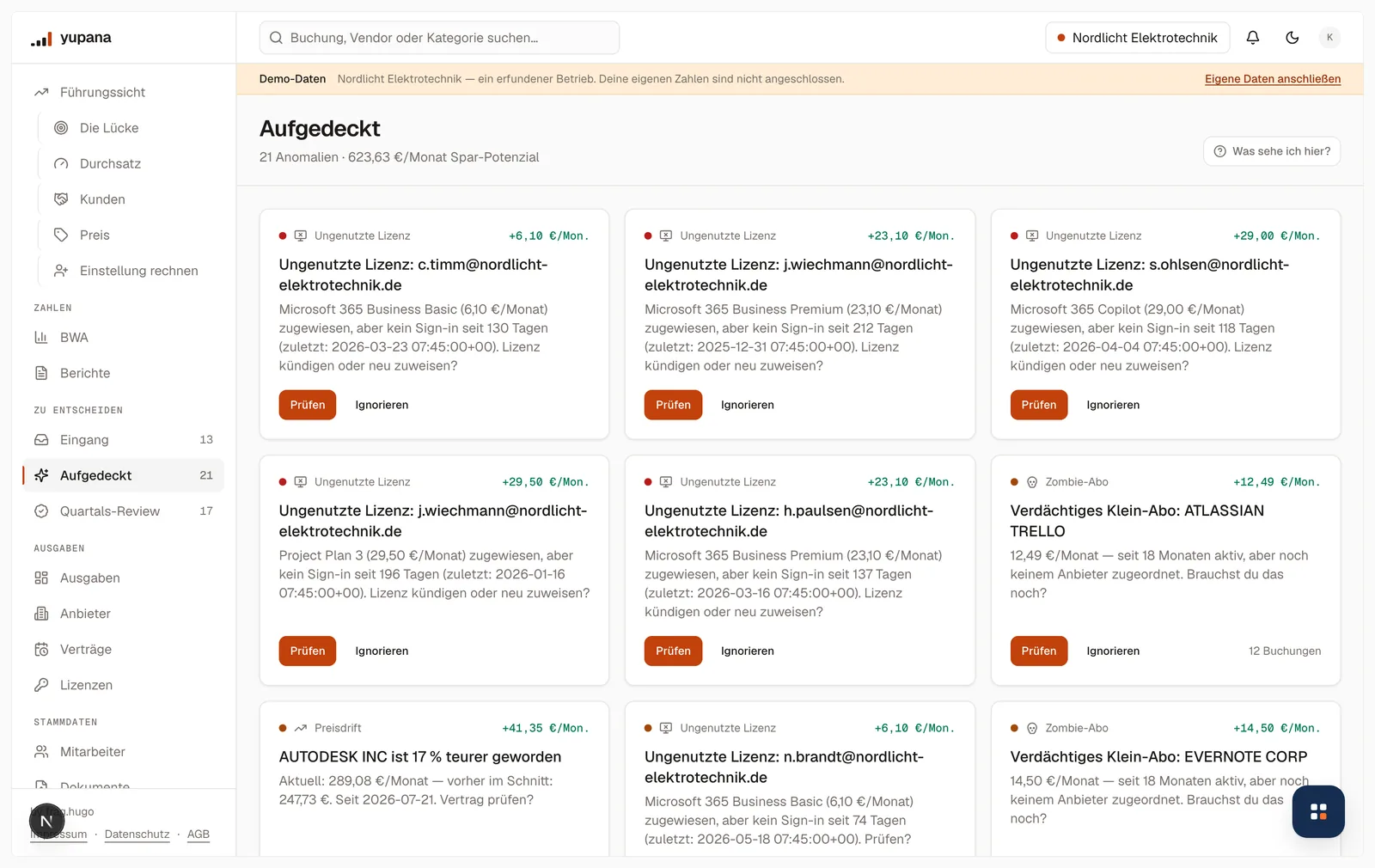
Task: Click Zombie-Abo icon on ATLASSIAN TRELLO card
Action: pyautogui.click(x=1032, y=482)
